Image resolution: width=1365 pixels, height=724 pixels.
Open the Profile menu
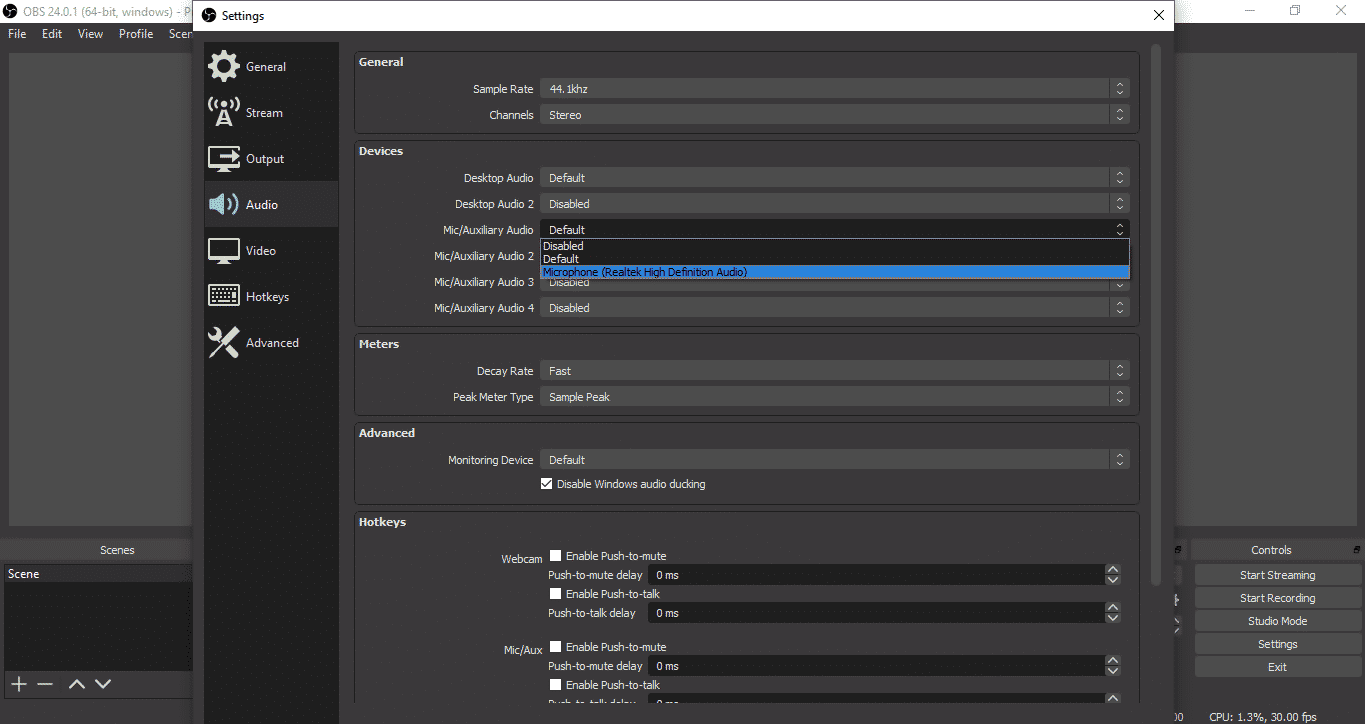136,34
